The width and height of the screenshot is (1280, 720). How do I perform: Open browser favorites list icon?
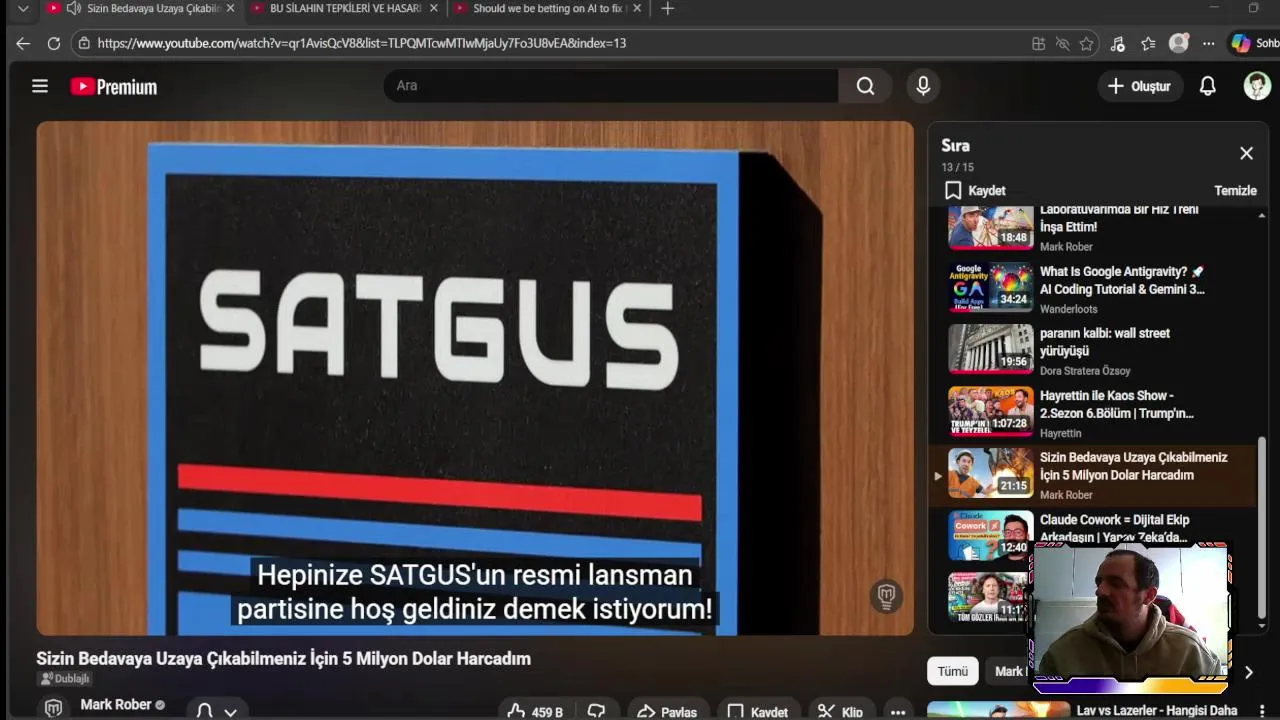[1148, 43]
